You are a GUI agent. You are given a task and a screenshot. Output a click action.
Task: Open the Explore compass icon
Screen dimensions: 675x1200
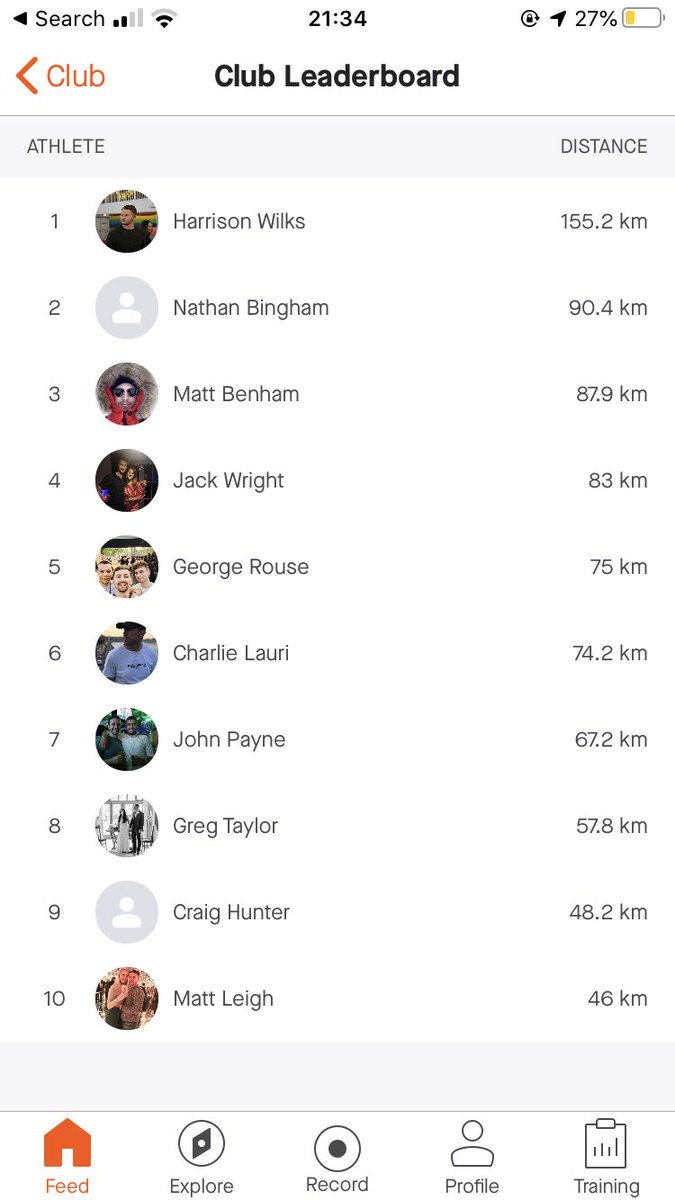click(201, 1144)
